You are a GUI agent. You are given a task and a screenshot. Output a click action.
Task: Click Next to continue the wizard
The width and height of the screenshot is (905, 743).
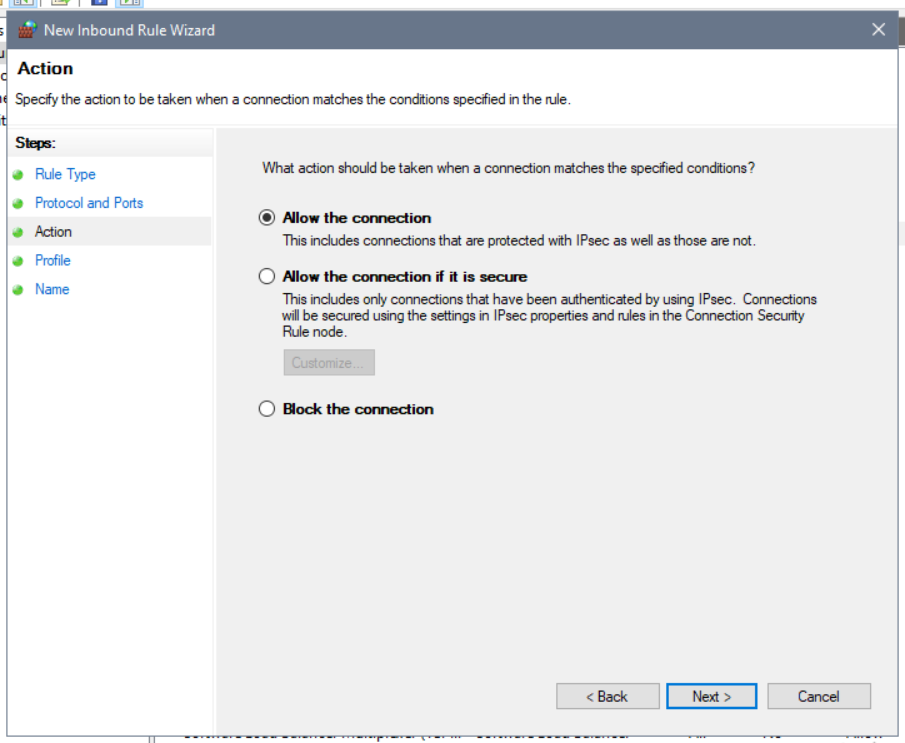(711, 696)
